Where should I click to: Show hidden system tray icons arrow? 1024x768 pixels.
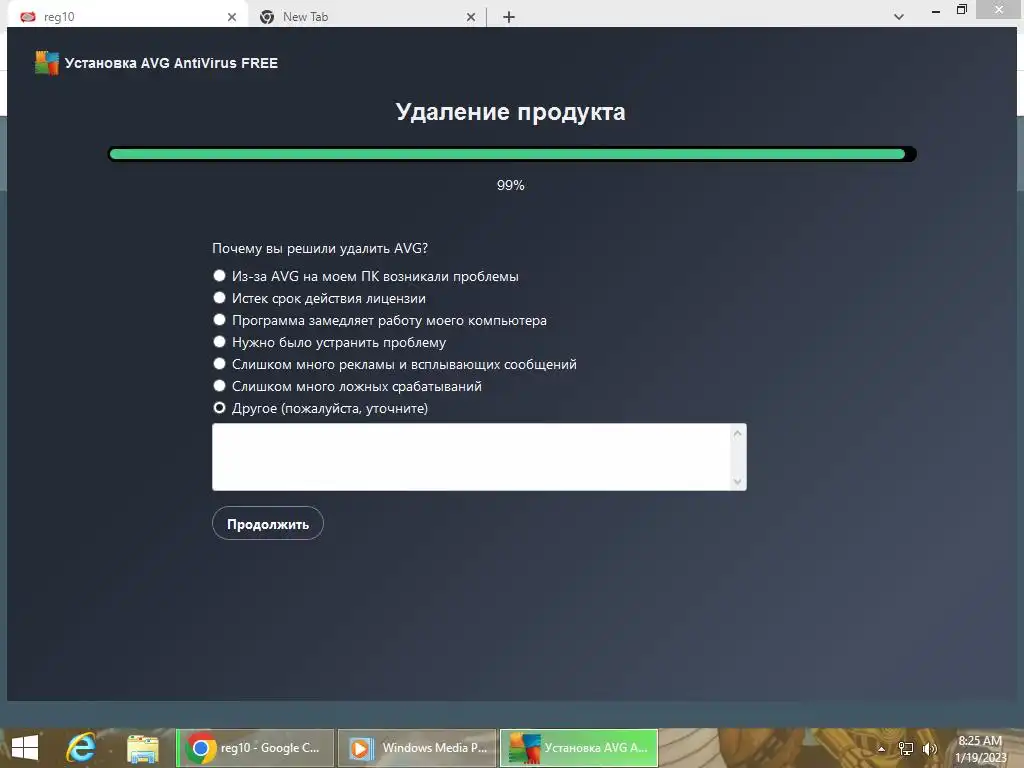882,748
